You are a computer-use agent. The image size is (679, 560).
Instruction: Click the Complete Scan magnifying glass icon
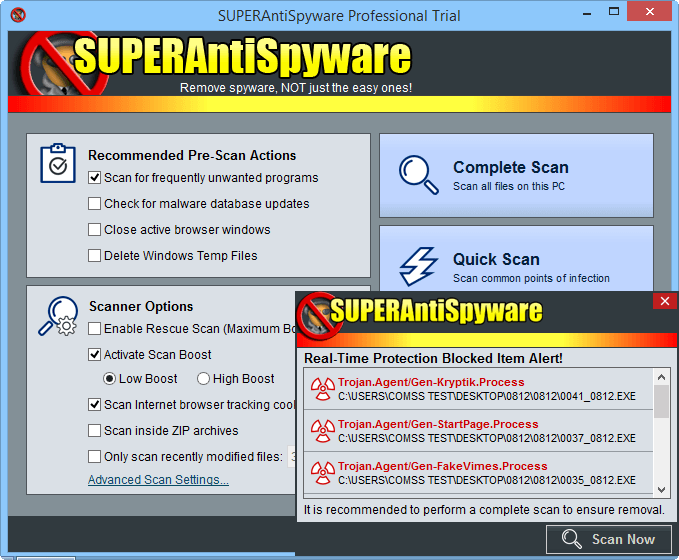[x=418, y=175]
